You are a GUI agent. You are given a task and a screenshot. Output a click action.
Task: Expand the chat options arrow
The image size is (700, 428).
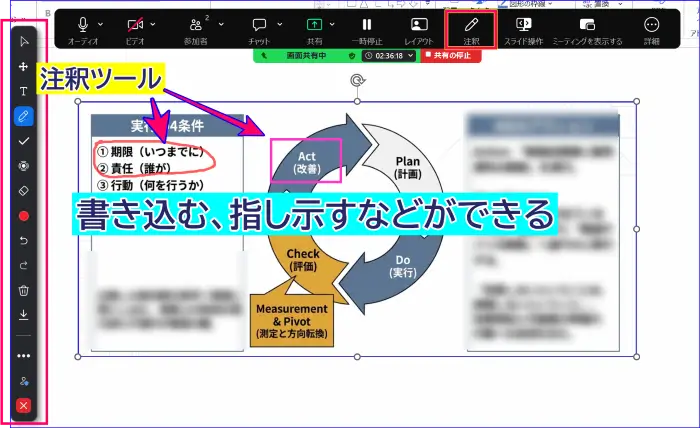[x=279, y=24]
